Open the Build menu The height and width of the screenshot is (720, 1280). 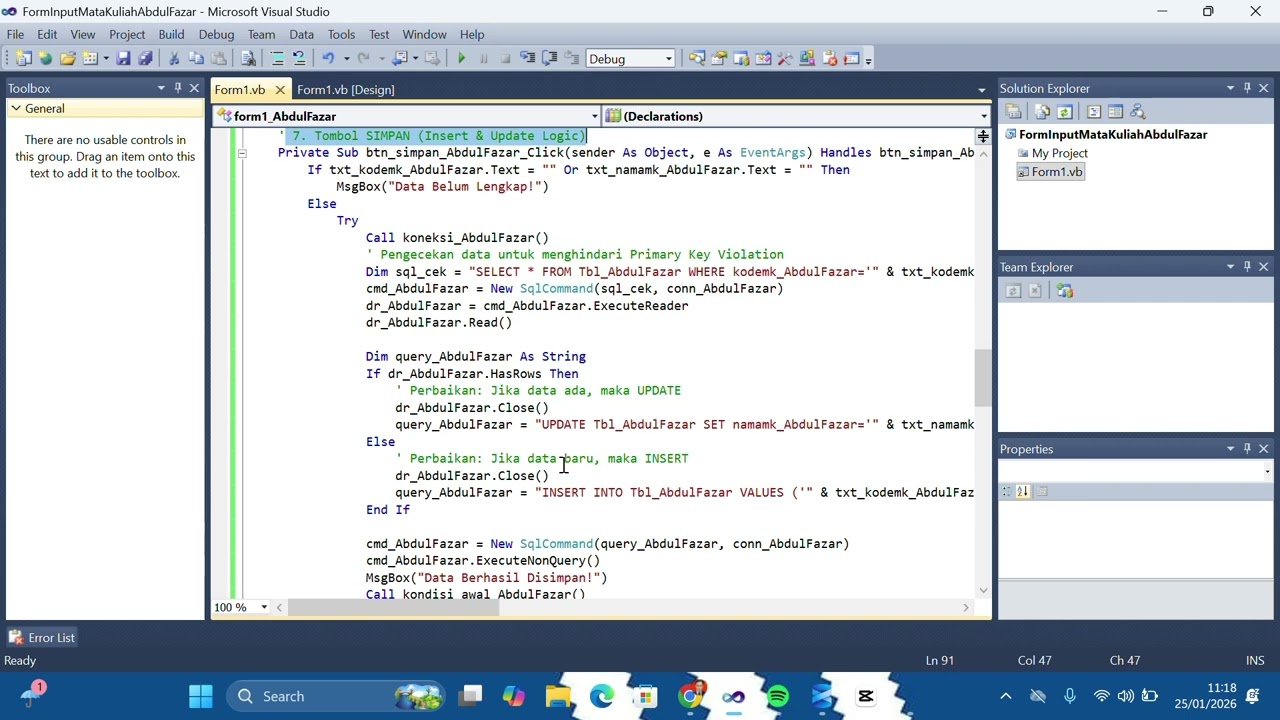171,34
